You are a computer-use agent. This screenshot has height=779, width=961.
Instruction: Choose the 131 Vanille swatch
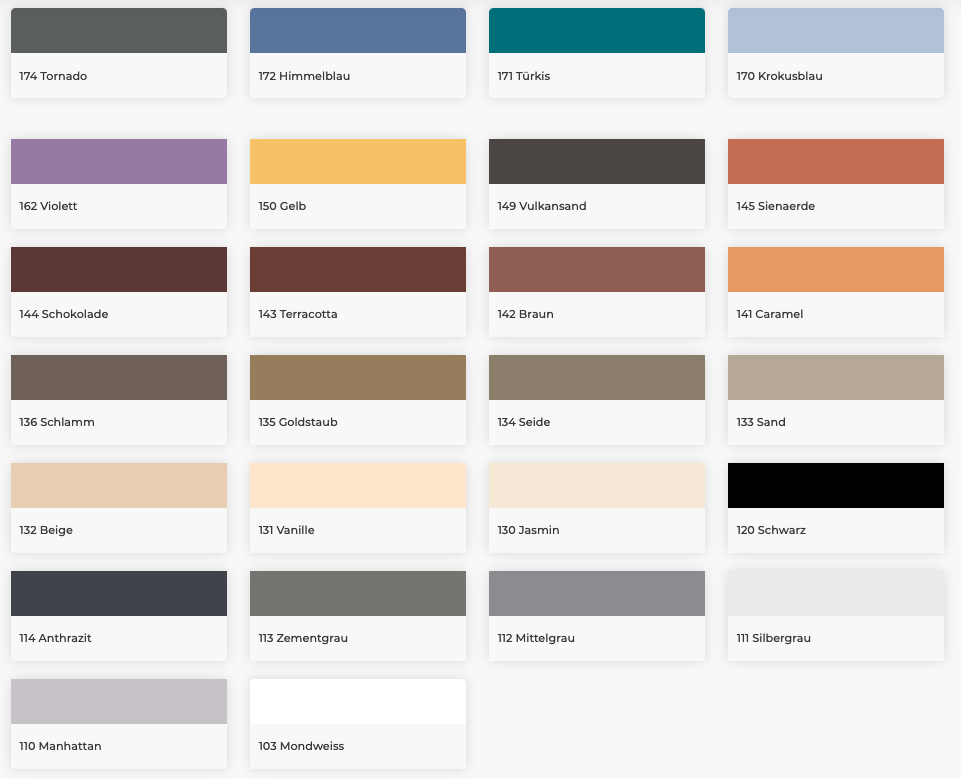357,485
